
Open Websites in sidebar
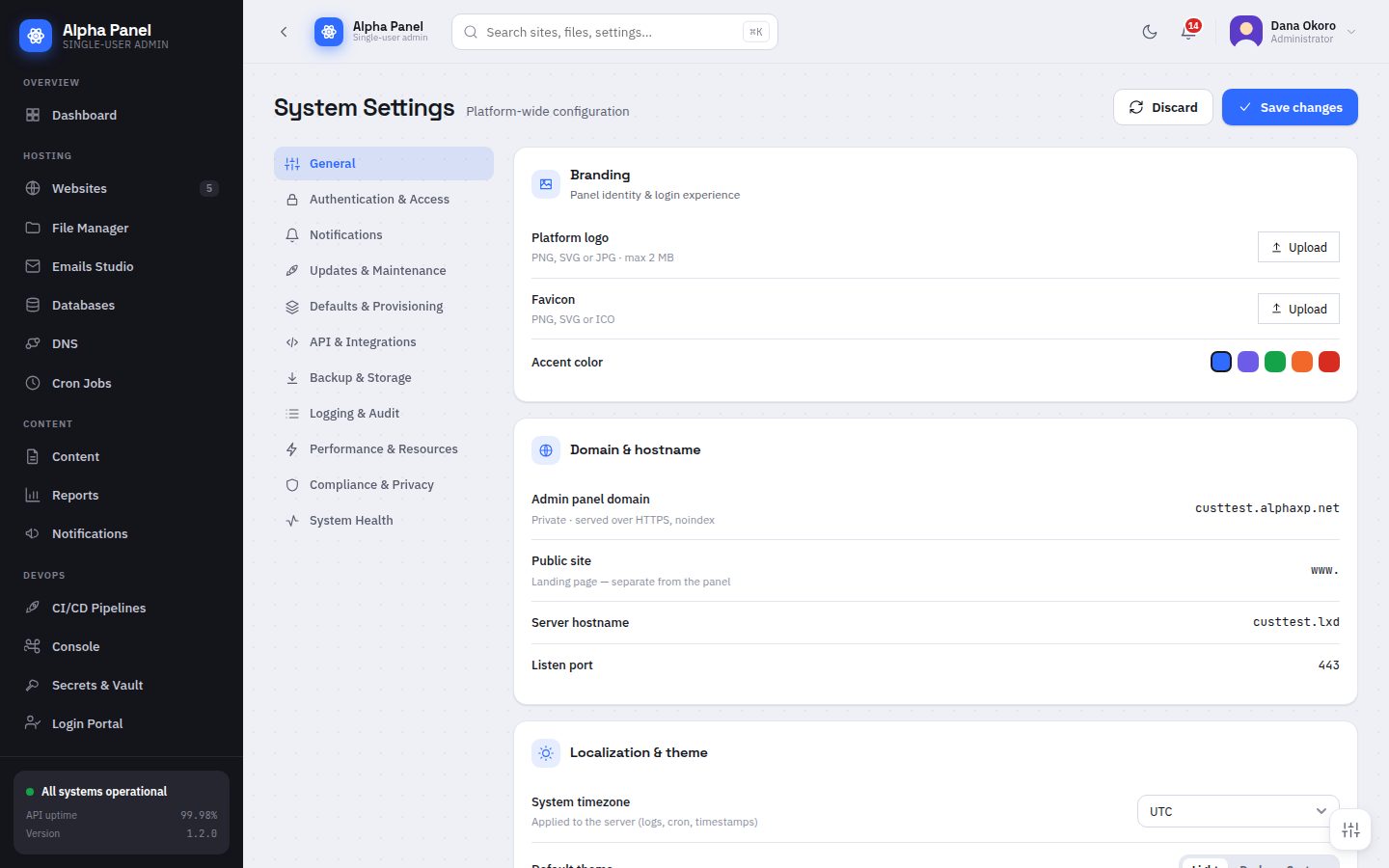click(x=122, y=188)
